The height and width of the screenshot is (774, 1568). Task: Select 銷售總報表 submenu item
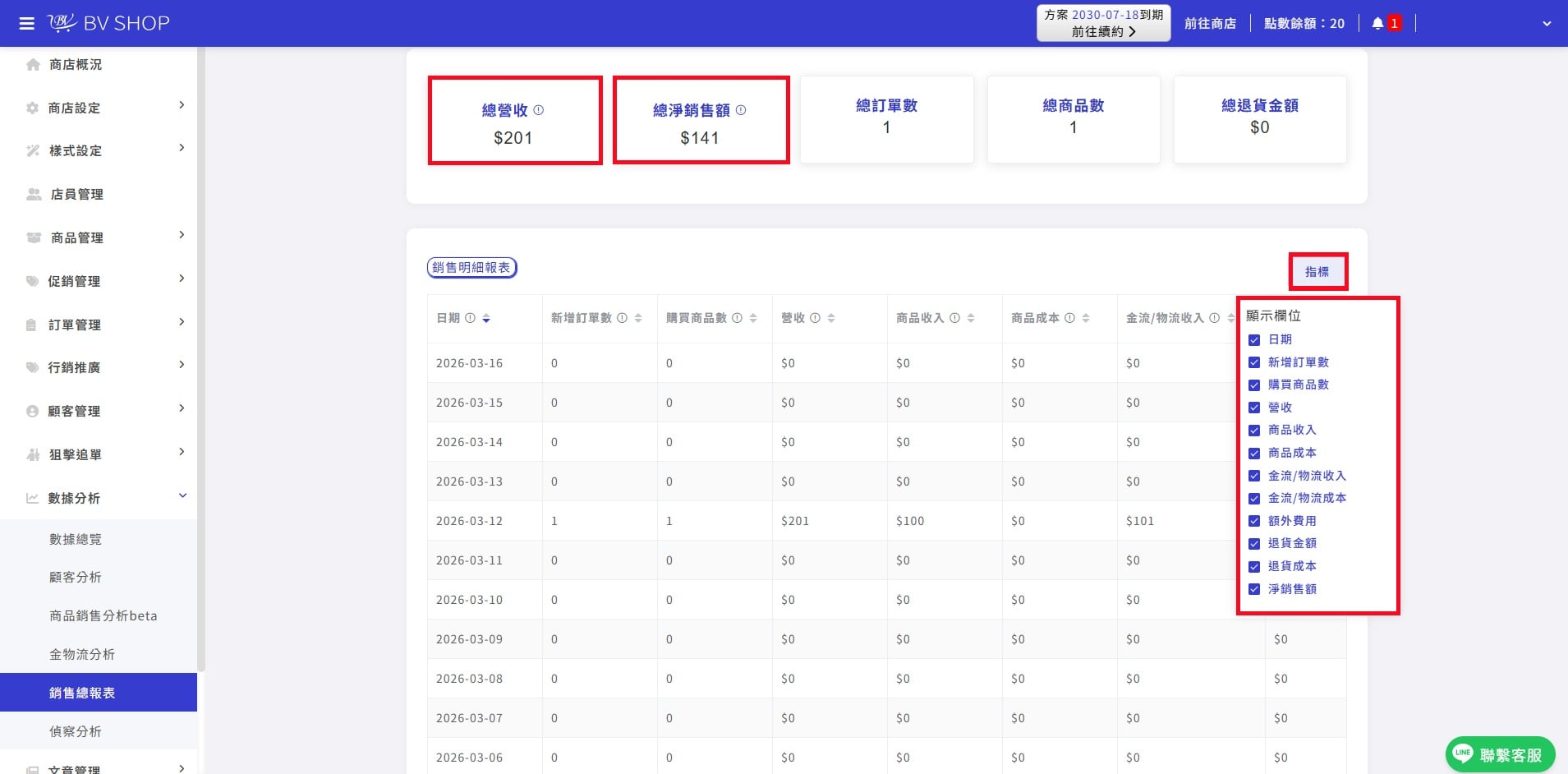pyautogui.click(x=99, y=693)
